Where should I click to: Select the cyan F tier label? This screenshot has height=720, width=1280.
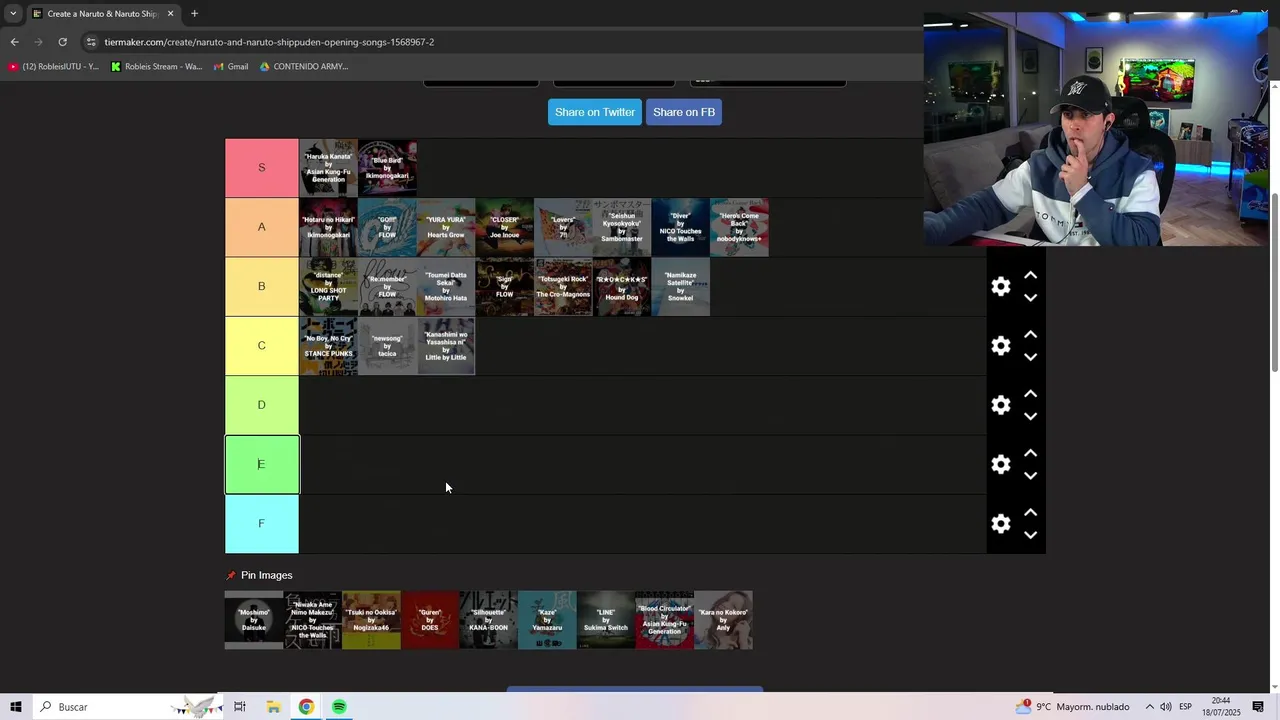262,524
